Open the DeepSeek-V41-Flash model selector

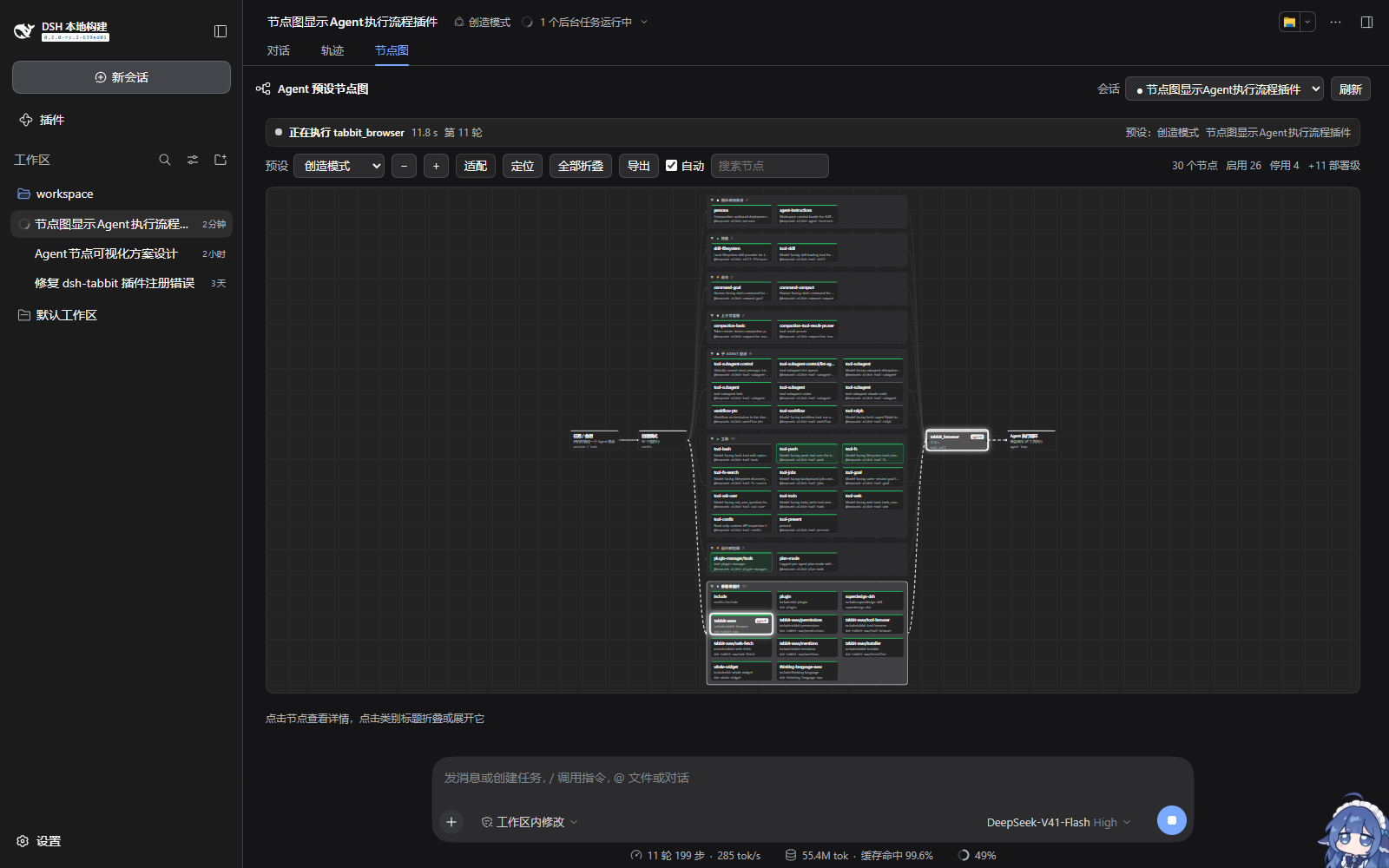tap(1058, 822)
